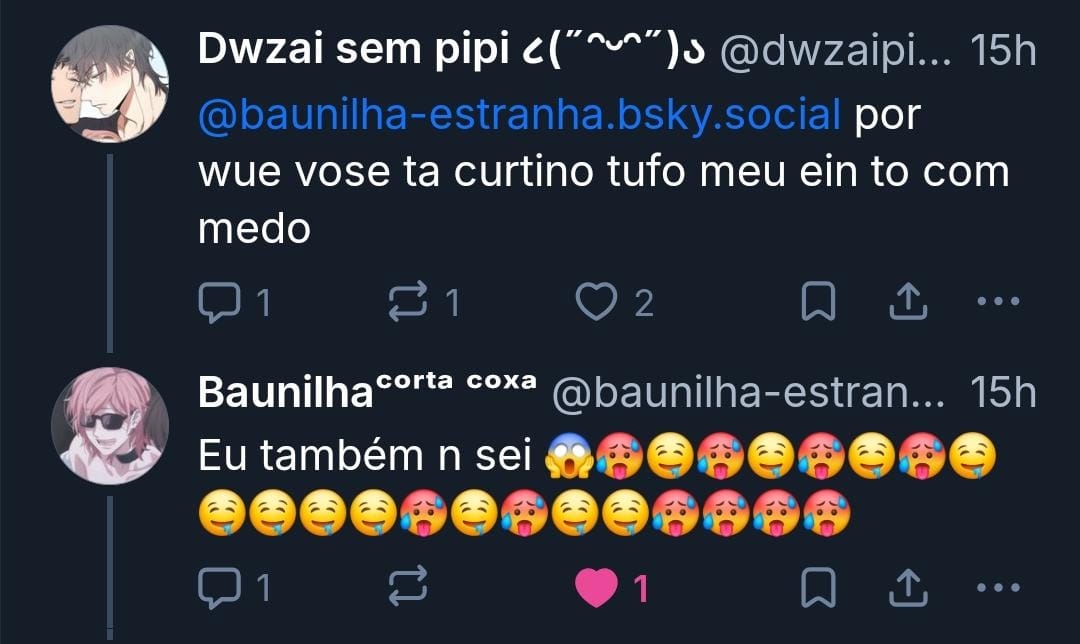Open Baunilha's 15h timestamp
This screenshot has height=644, width=1080.
point(1003,392)
